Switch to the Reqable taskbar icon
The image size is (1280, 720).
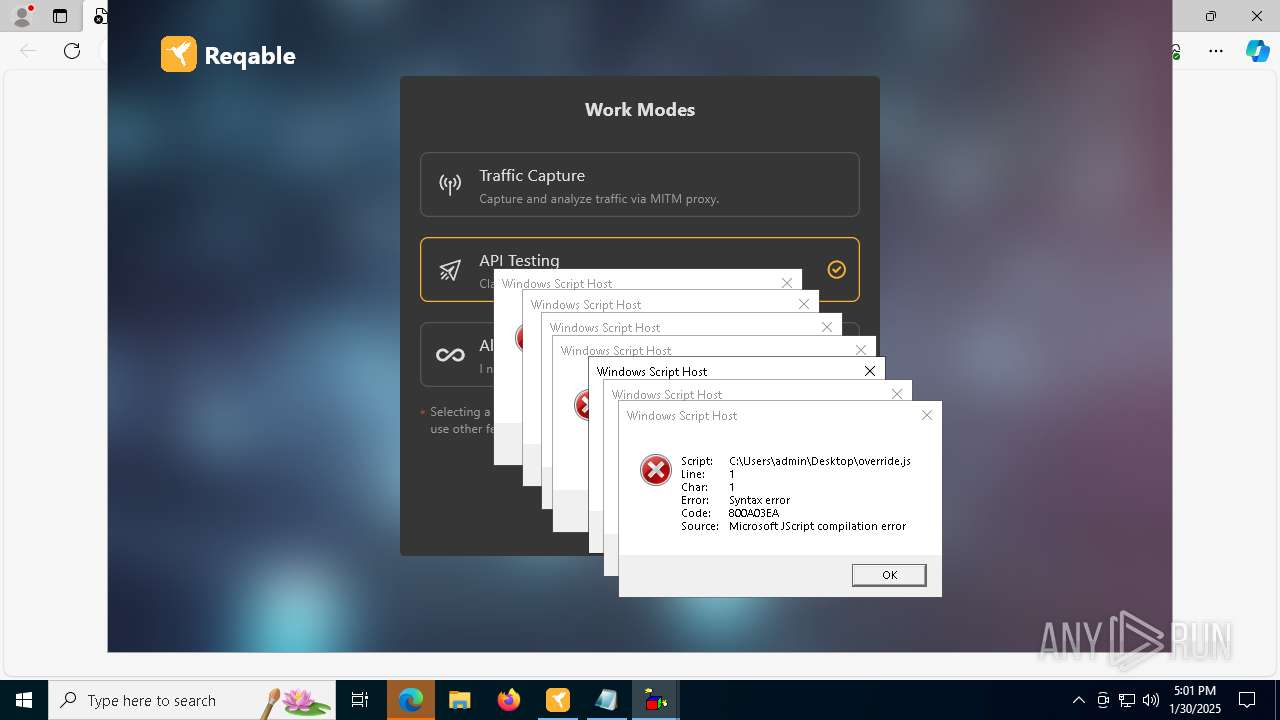coord(558,700)
